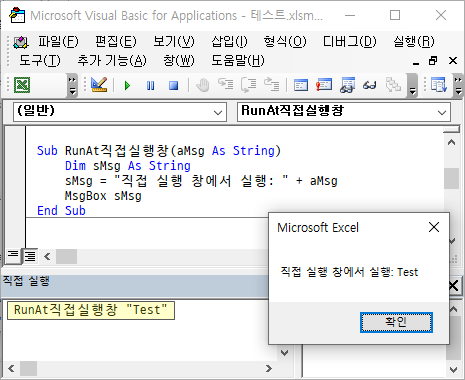Click the Sub RunAt직접실행창 declaration line
The height and width of the screenshot is (380, 465).
[159, 151]
